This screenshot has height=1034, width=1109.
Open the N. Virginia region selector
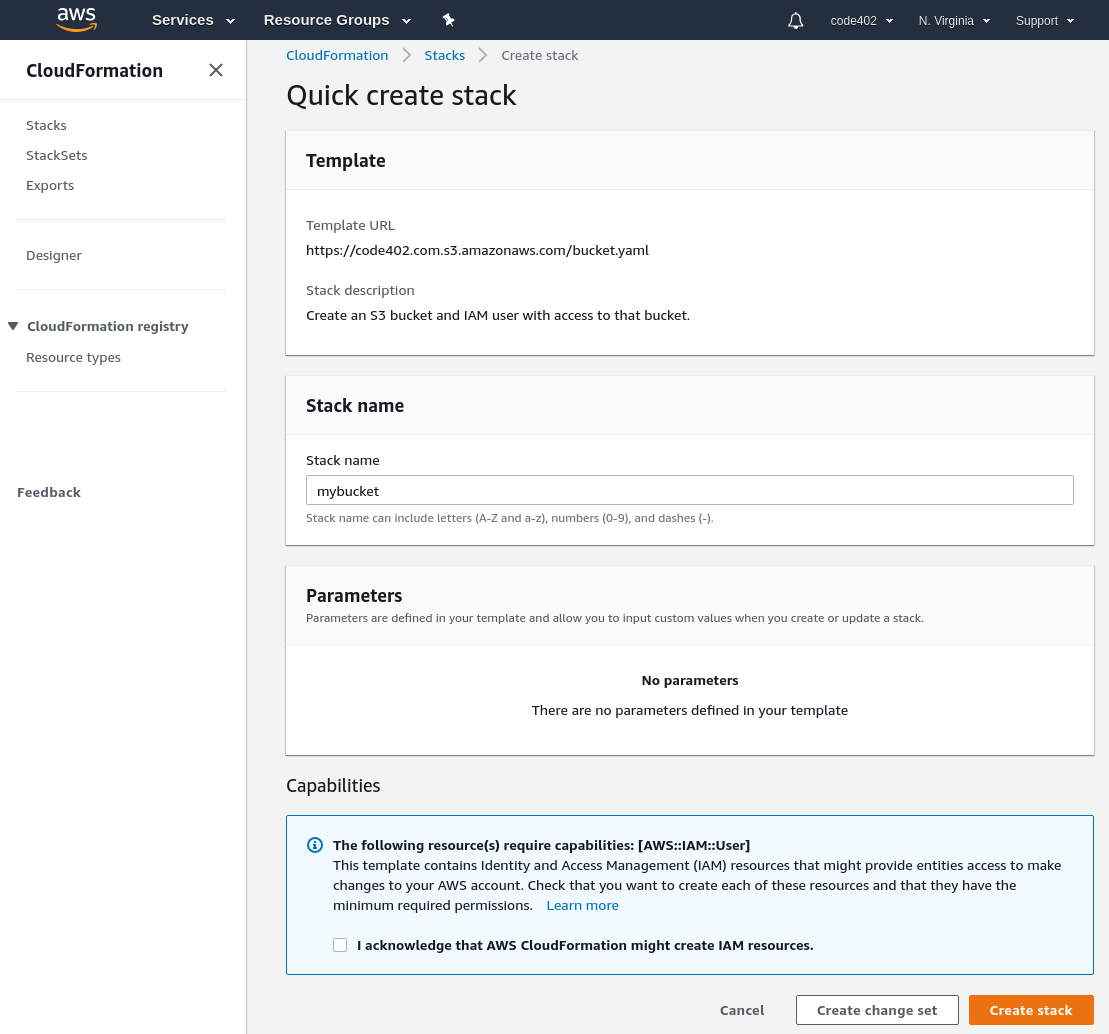coord(954,21)
